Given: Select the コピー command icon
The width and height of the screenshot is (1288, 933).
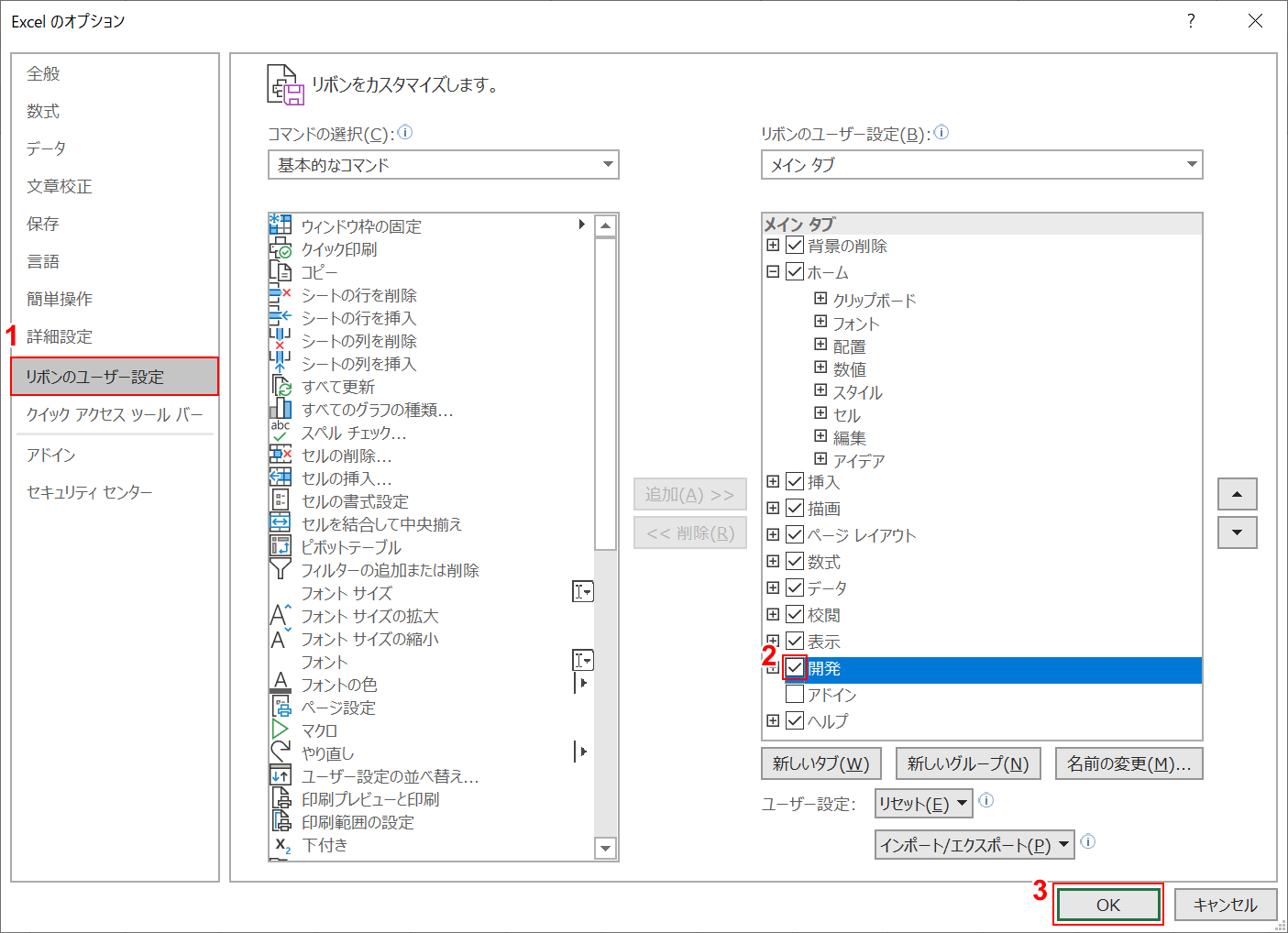Looking at the screenshot, I should click(x=281, y=271).
